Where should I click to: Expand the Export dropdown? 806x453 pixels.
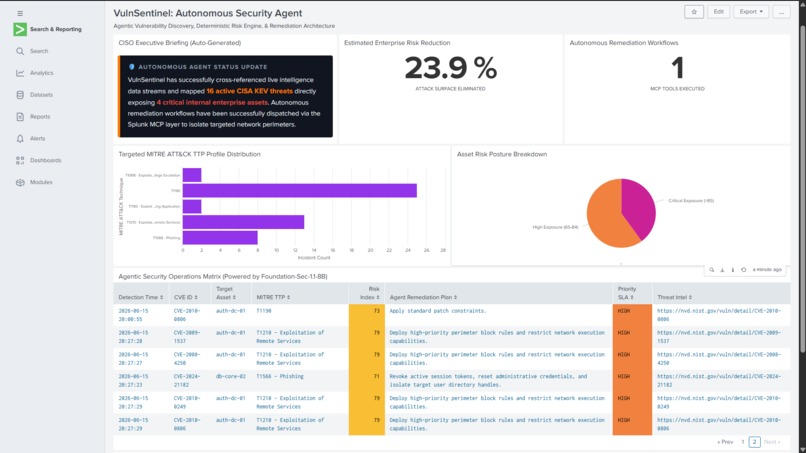(x=751, y=12)
